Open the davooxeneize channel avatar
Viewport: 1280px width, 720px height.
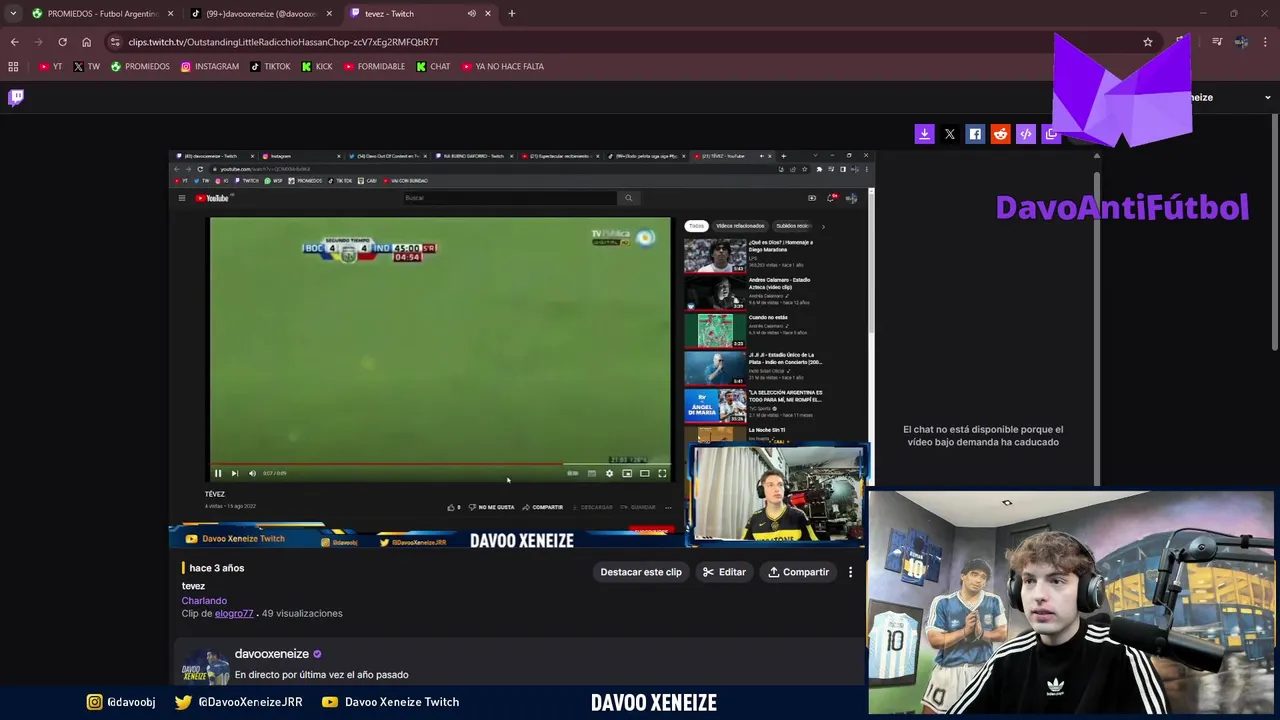[205, 667]
